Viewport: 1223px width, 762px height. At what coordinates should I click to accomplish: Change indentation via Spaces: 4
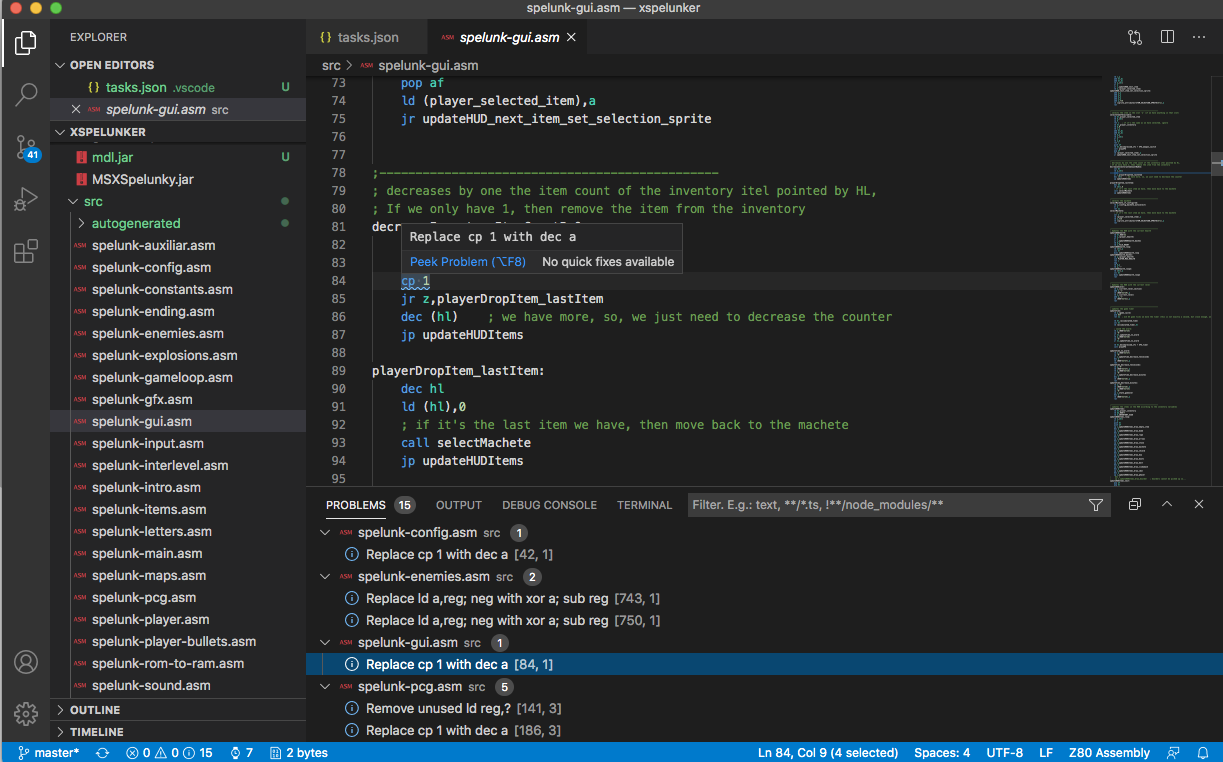[942, 752]
